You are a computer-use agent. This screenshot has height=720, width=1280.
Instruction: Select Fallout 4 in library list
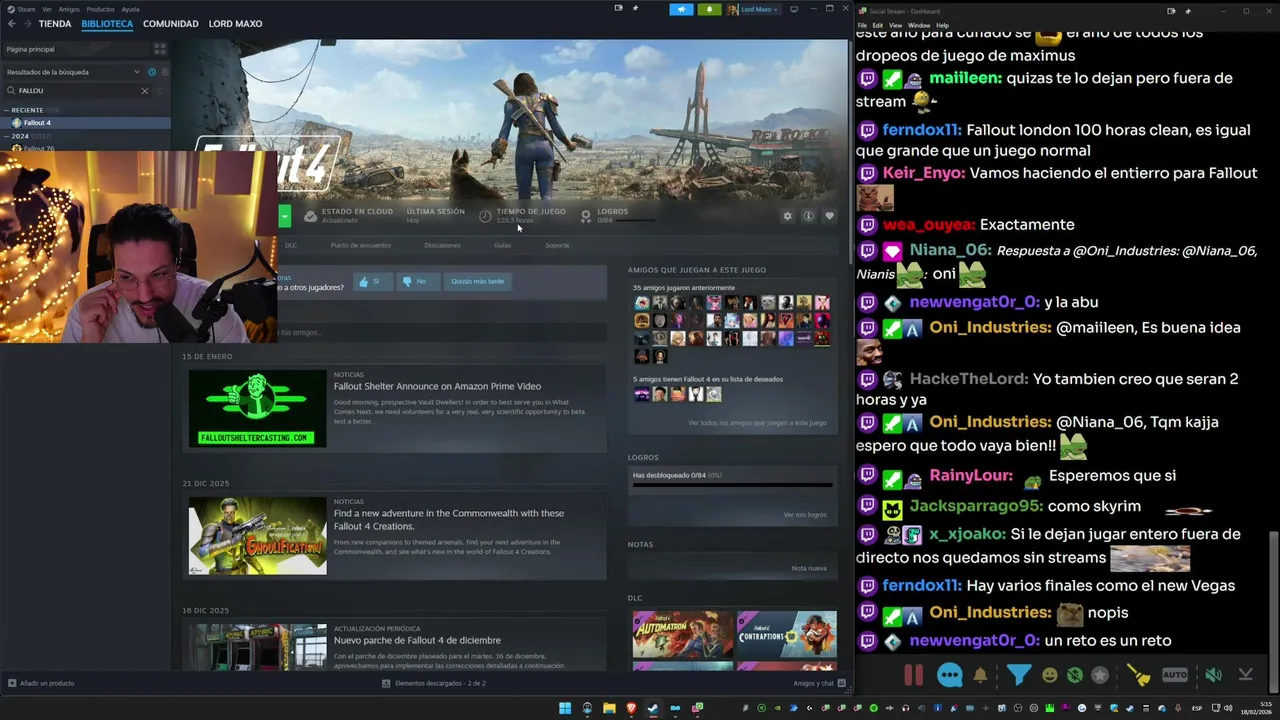pyautogui.click(x=85, y=123)
